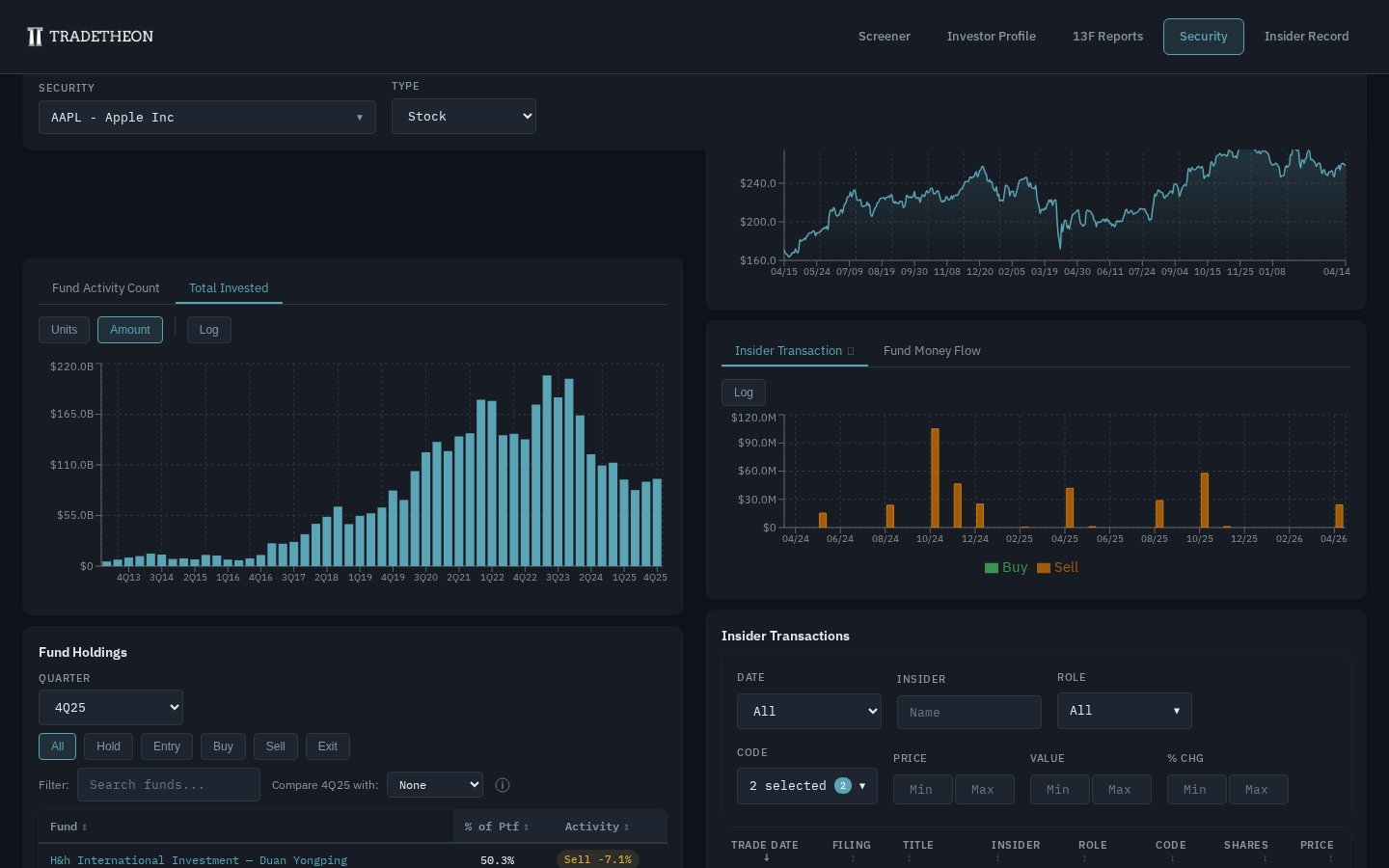This screenshot has height=868, width=1389.
Task: Click the Trade Date descending sort arrow
Action: [x=766, y=857]
